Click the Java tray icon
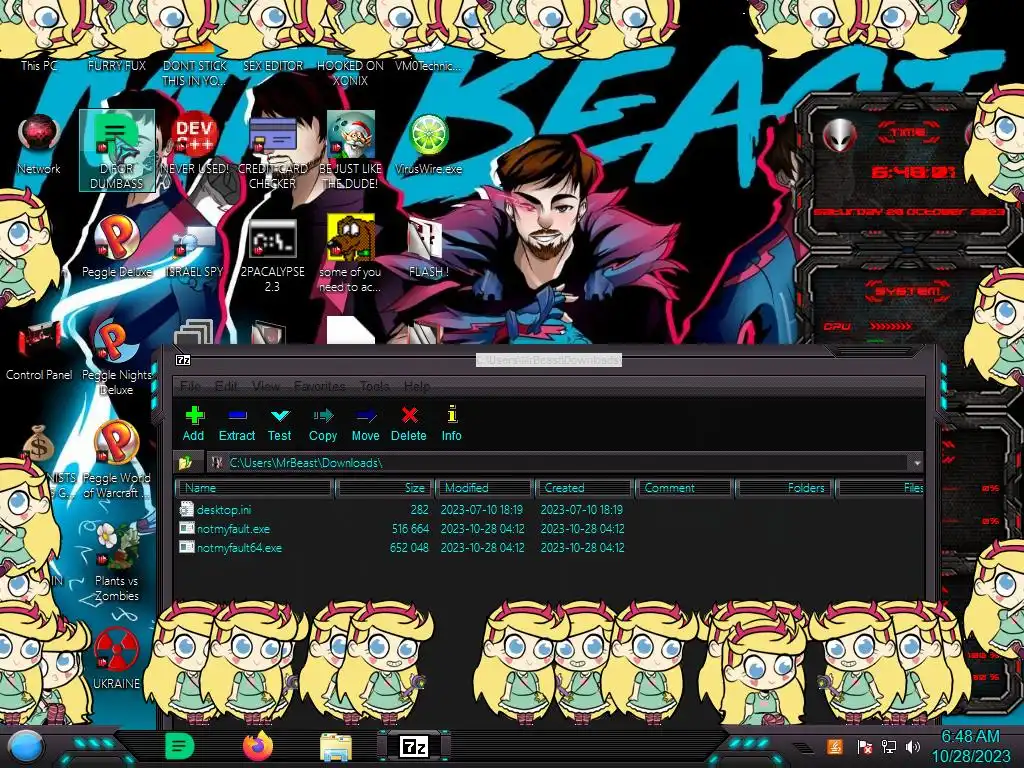1024x768 pixels. point(835,746)
